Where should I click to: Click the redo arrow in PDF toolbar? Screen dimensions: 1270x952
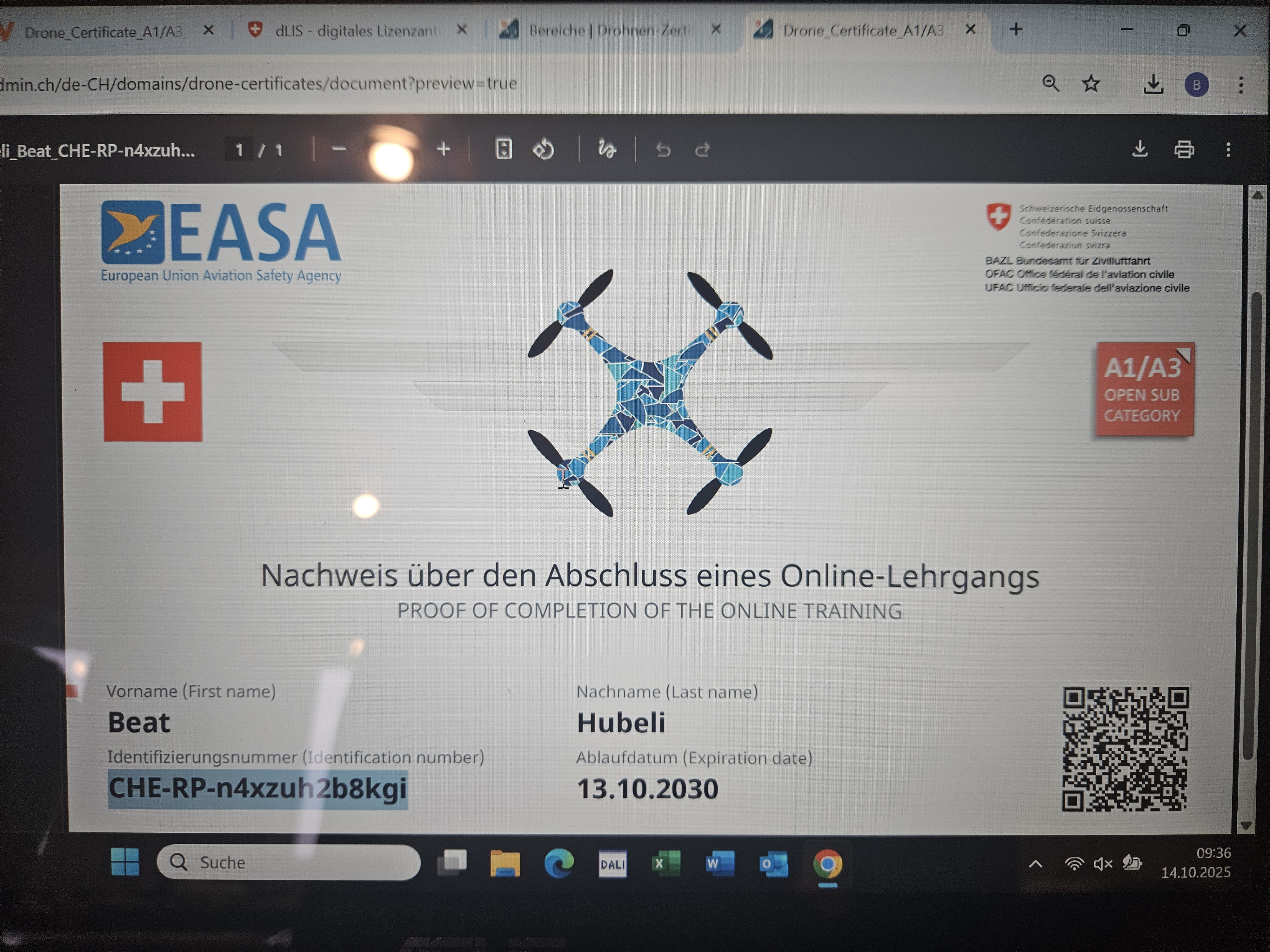[x=703, y=150]
